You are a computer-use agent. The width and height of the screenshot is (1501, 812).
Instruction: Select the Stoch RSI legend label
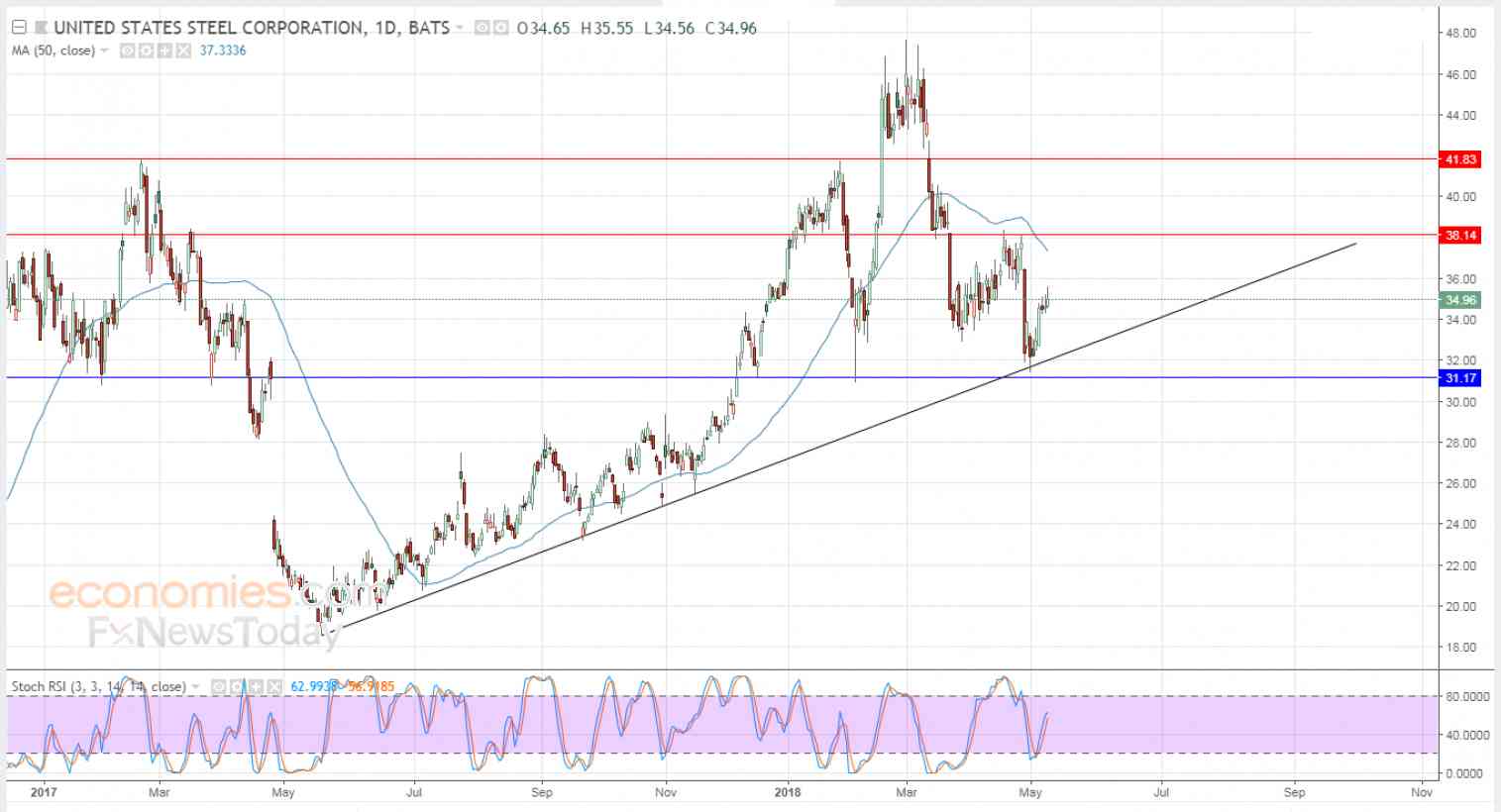[x=99, y=686]
